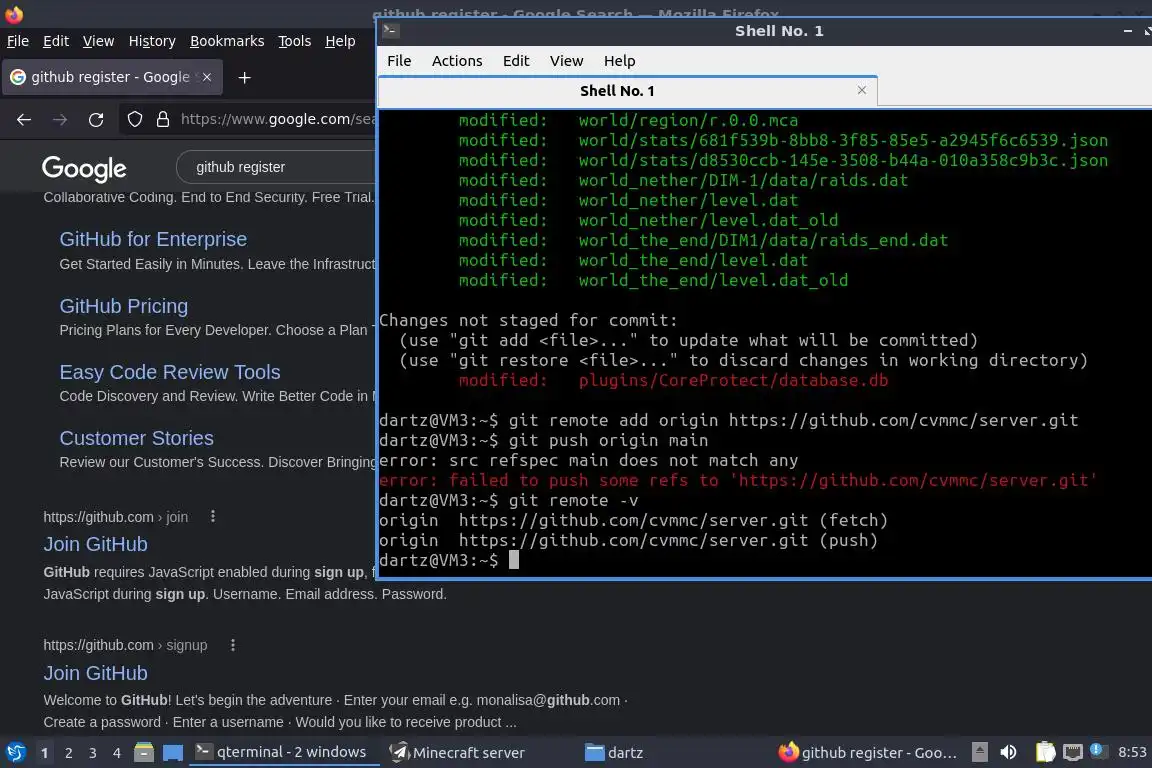Switch to virtual desktop 4
1152x768 pixels.
[116, 753]
